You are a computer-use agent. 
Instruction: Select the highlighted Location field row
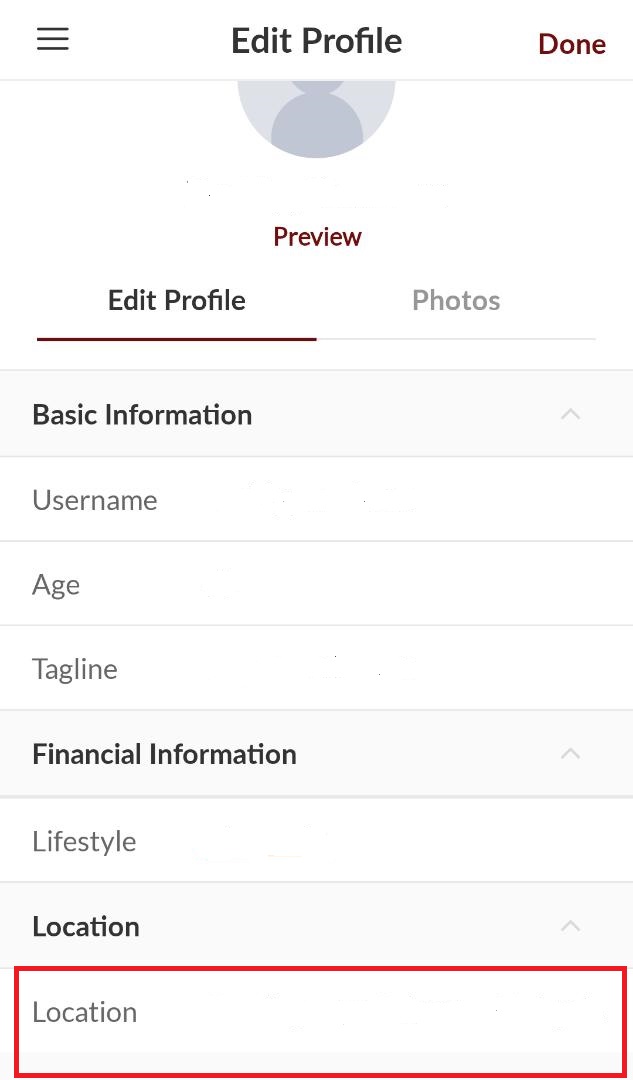click(x=320, y=1012)
